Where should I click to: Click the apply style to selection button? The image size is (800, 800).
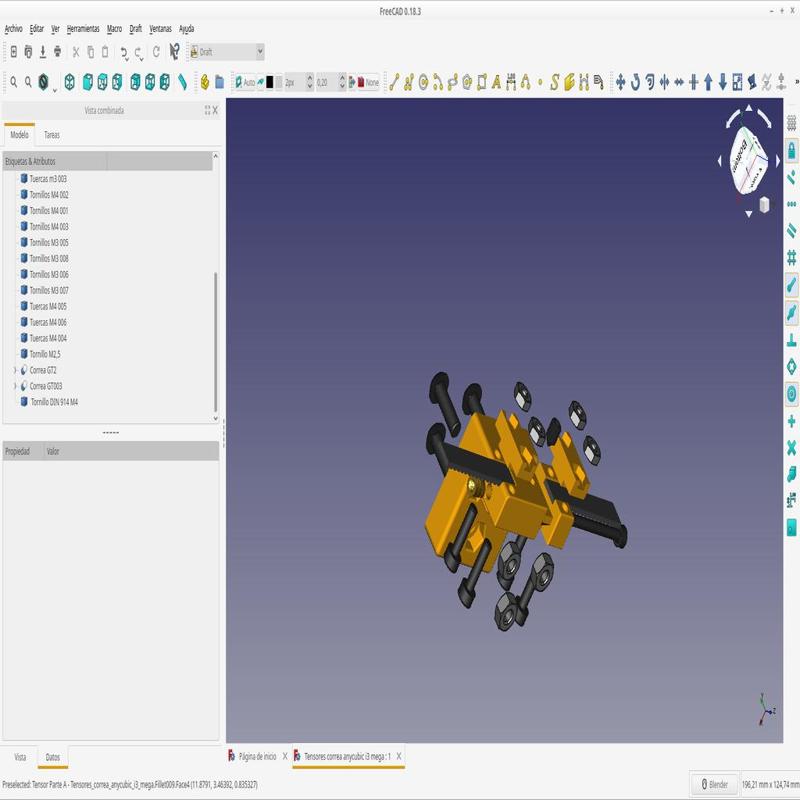point(352,82)
